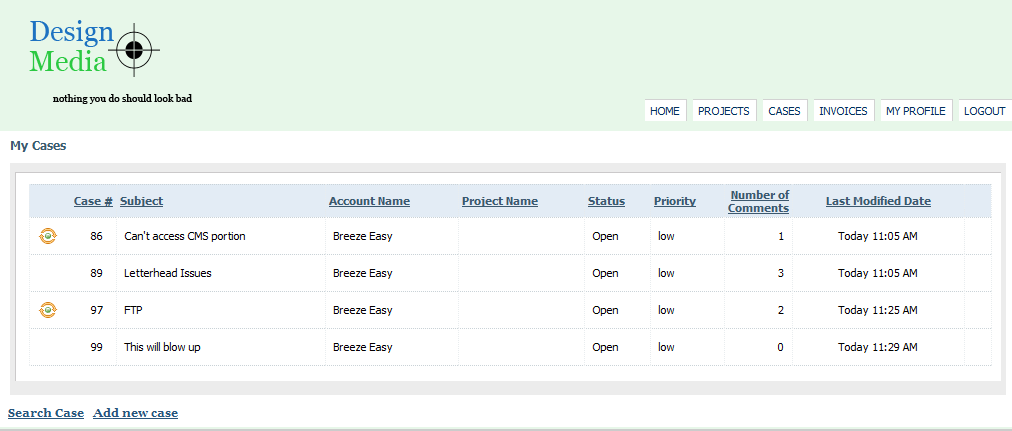1012x431 pixels.
Task: Go to the PROJECTS tab
Action: pos(724,111)
